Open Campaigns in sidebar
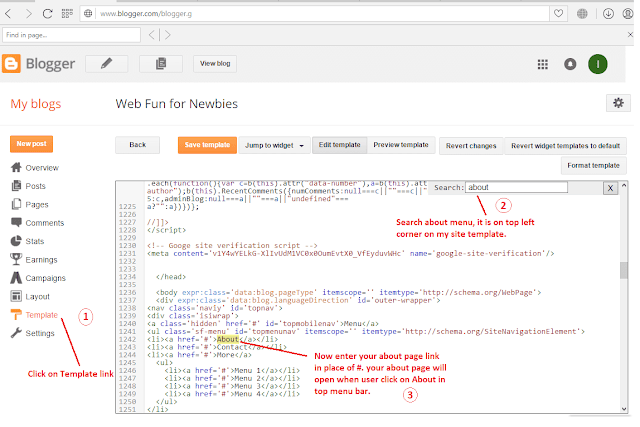Viewport: 640px width, 427px height. click(45, 278)
